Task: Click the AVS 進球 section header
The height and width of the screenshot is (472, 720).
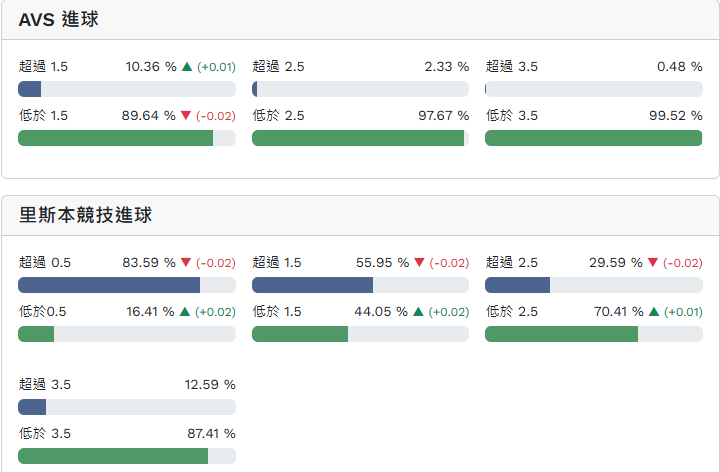Action: [x=59, y=19]
